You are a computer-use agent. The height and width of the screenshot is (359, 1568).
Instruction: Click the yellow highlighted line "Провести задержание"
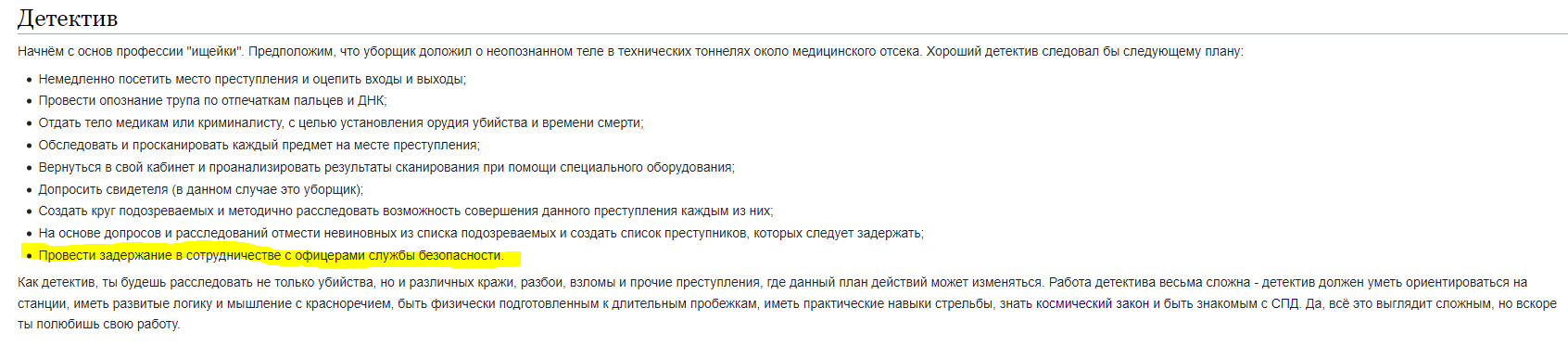[272, 256]
